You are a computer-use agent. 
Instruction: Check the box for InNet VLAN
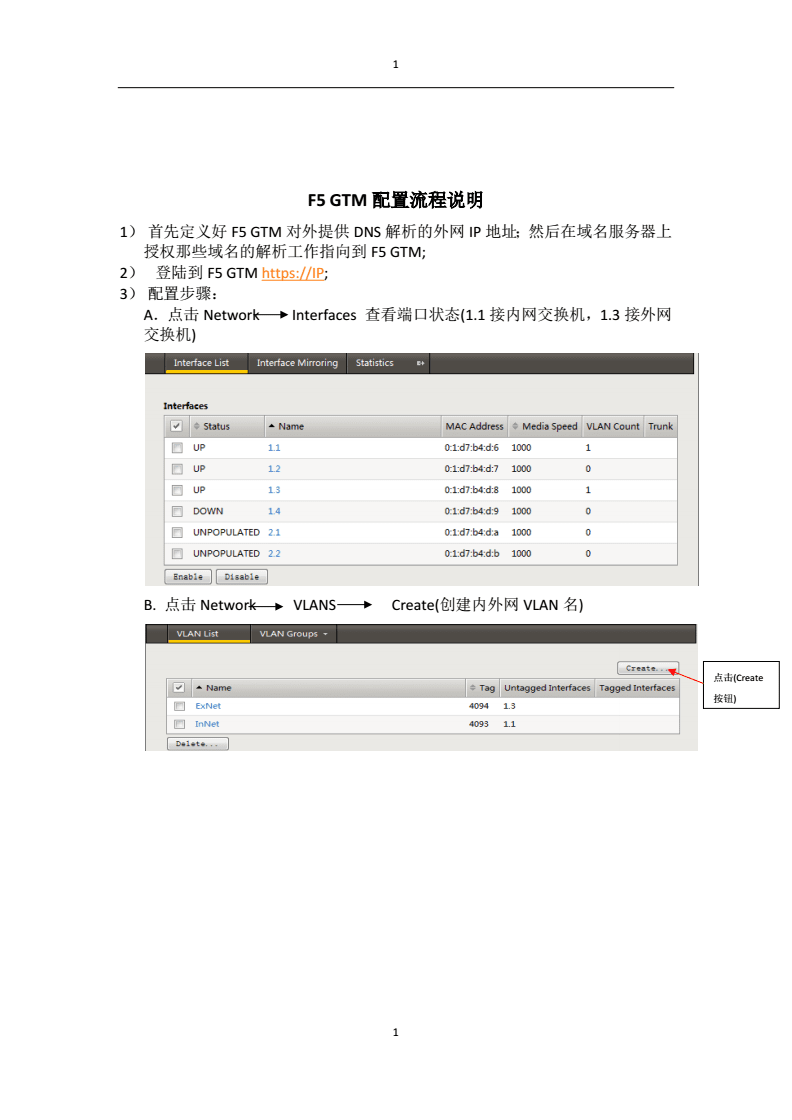[x=179, y=724]
